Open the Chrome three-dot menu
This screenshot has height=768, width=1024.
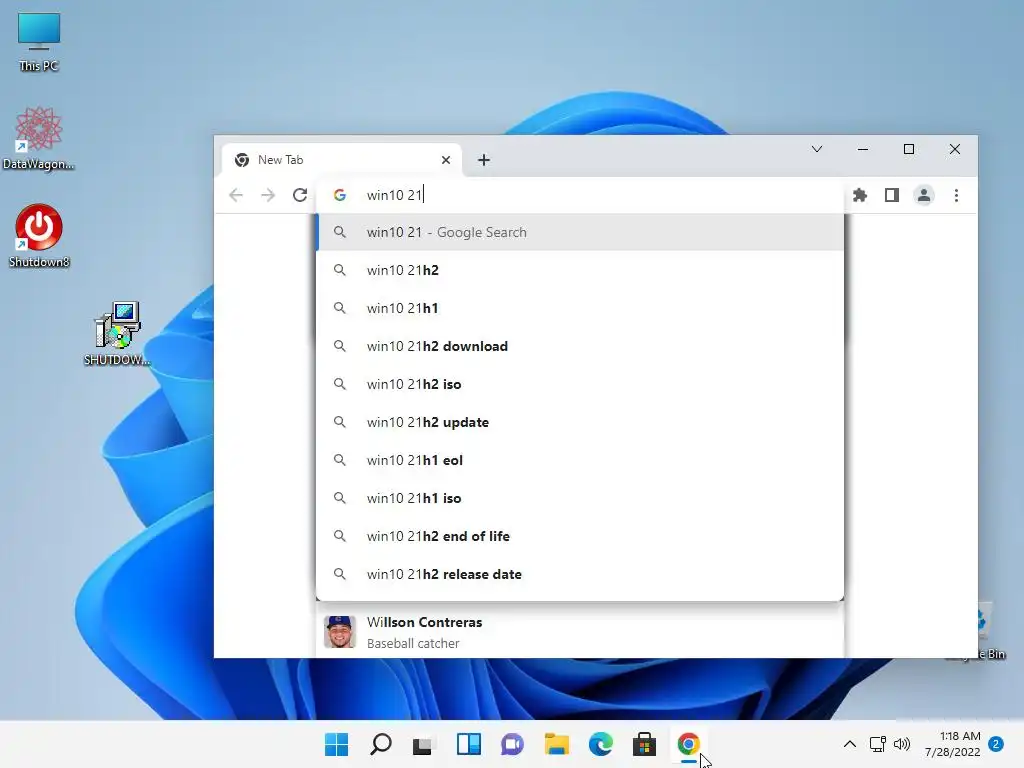pos(956,195)
